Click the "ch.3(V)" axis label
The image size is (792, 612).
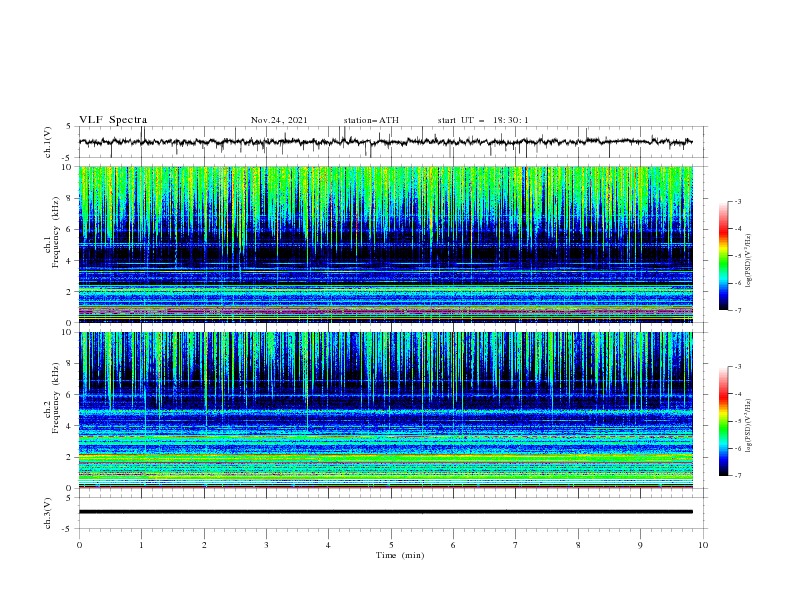tap(48, 513)
